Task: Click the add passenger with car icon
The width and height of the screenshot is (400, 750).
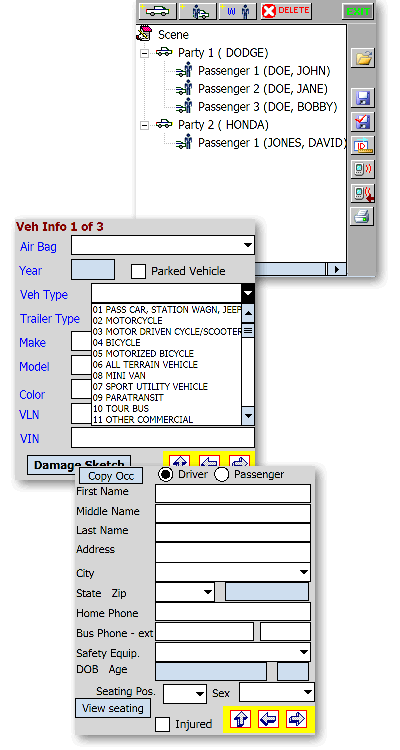Action: [197, 11]
